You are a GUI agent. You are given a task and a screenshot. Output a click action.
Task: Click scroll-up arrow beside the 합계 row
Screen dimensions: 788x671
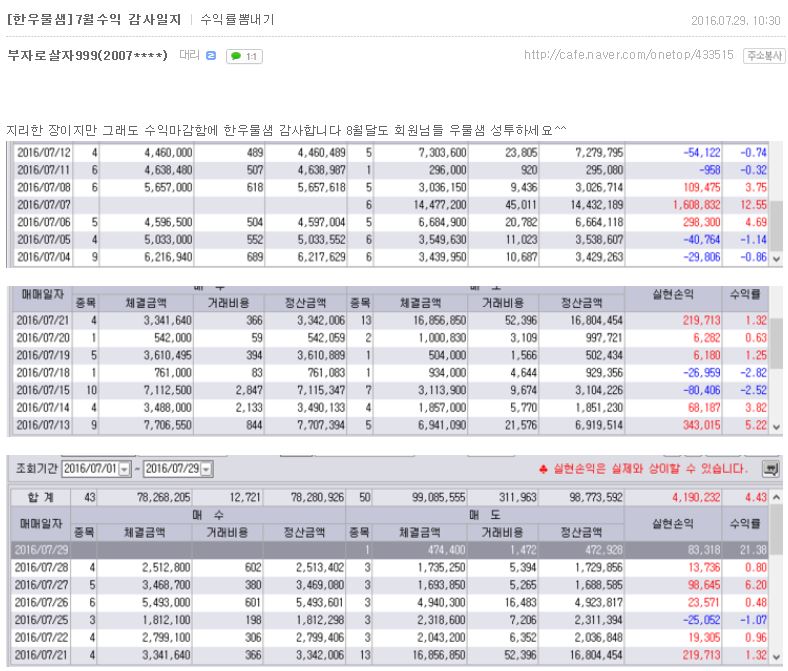click(x=776, y=497)
